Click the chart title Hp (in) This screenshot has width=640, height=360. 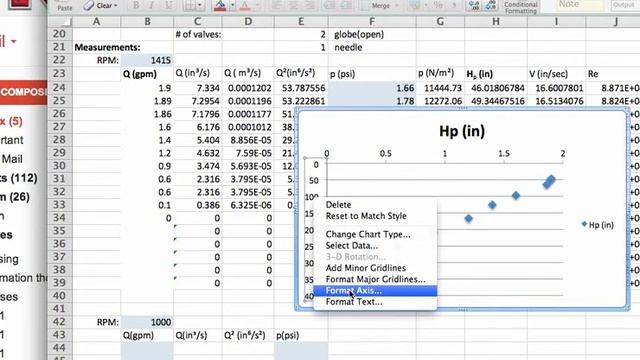point(462,131)
